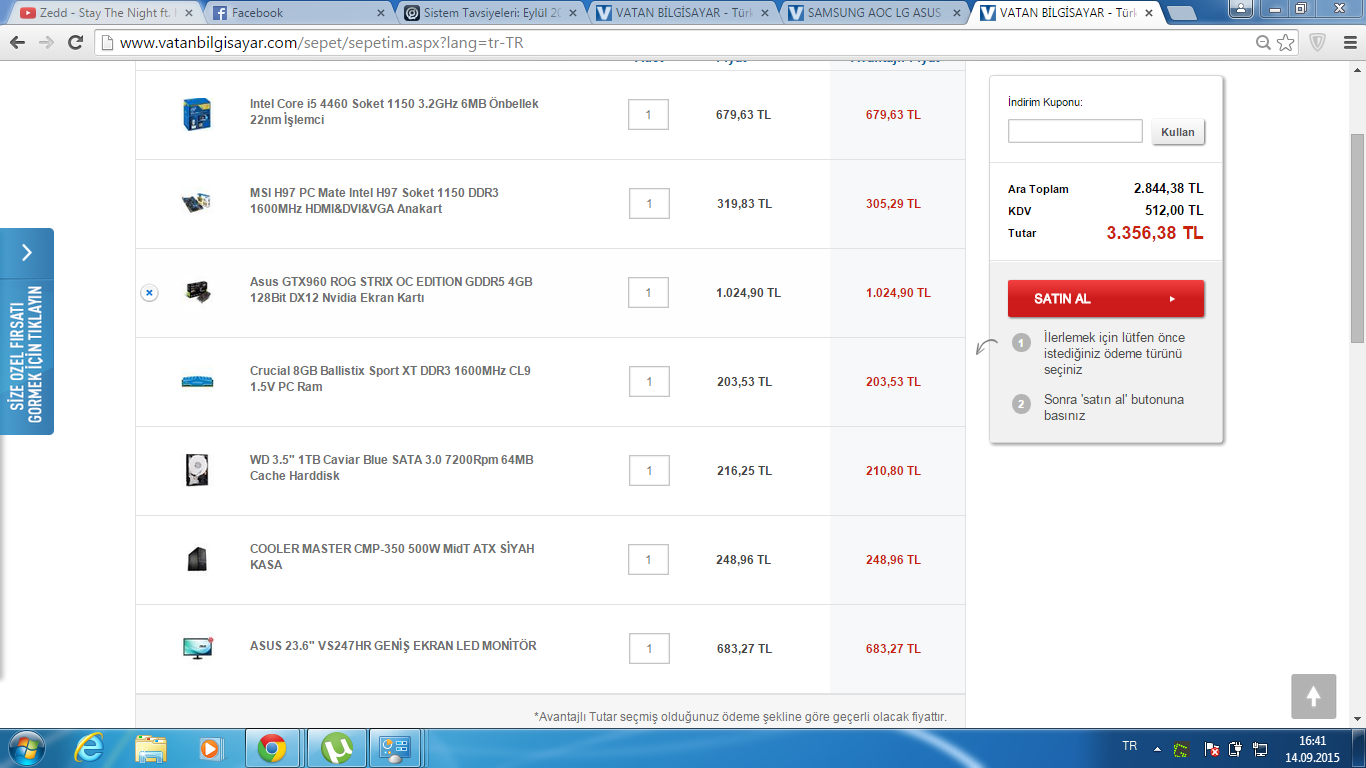Screen dimensions: 1366x768
Task: Click quantity box for MSI H97 row
Action: [649, 204]
